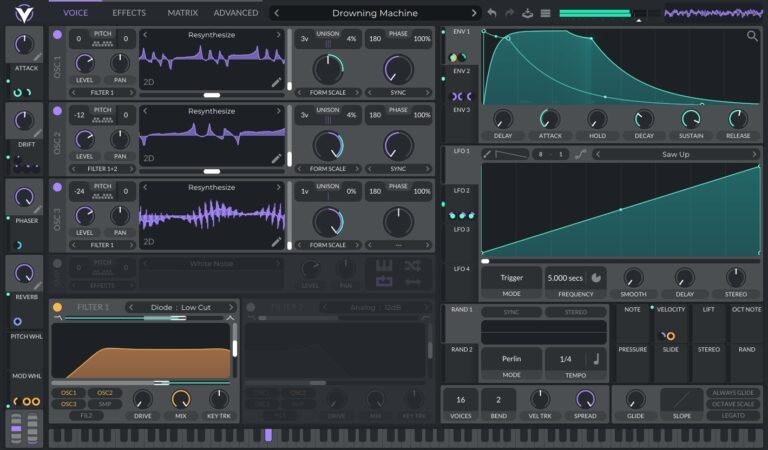
Task: Open OSC 2 FILTER 1+2 routing selector
Action: (102, 168)
